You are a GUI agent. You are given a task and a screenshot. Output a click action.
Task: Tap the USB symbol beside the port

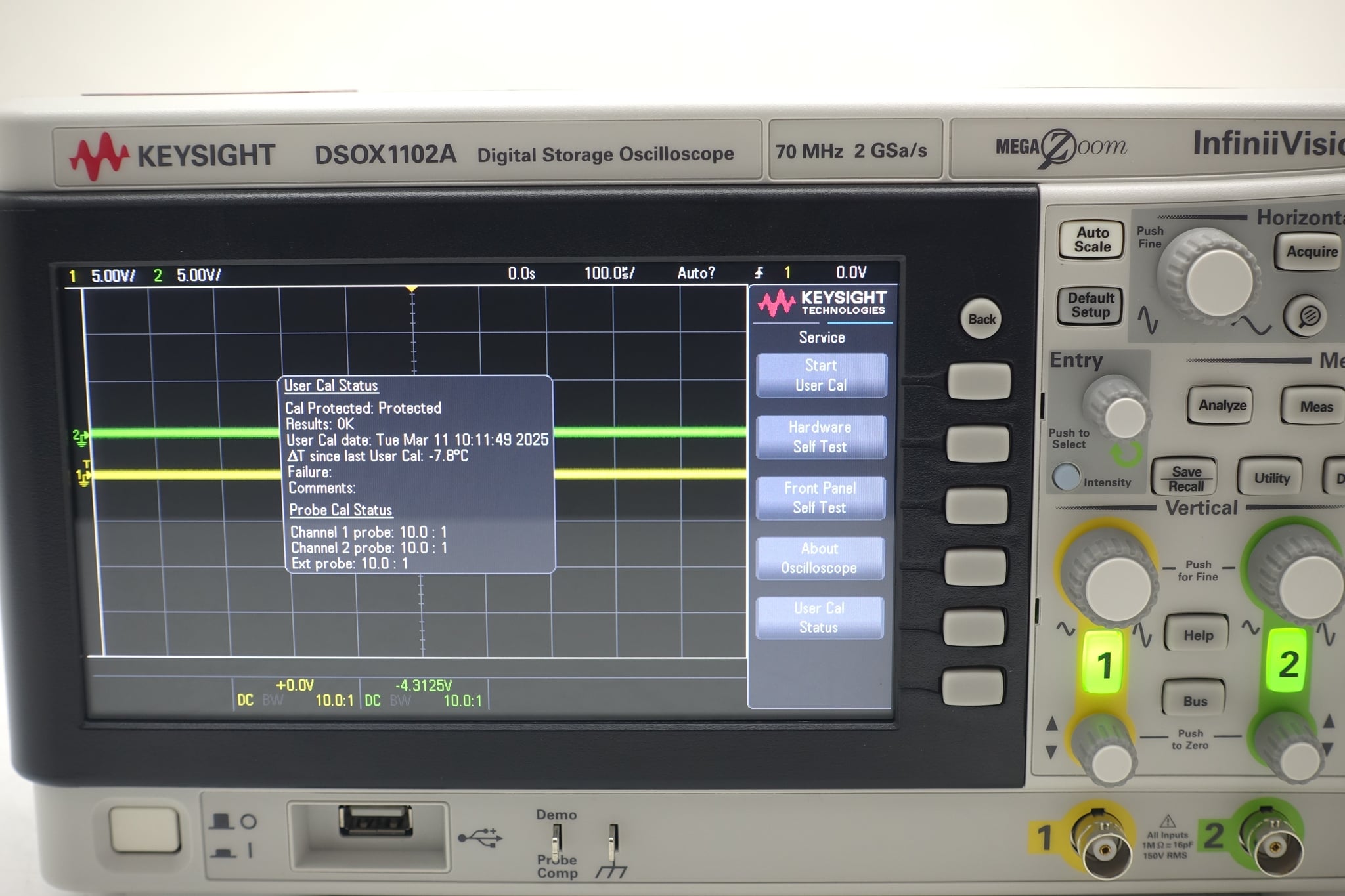click(479, 838)
